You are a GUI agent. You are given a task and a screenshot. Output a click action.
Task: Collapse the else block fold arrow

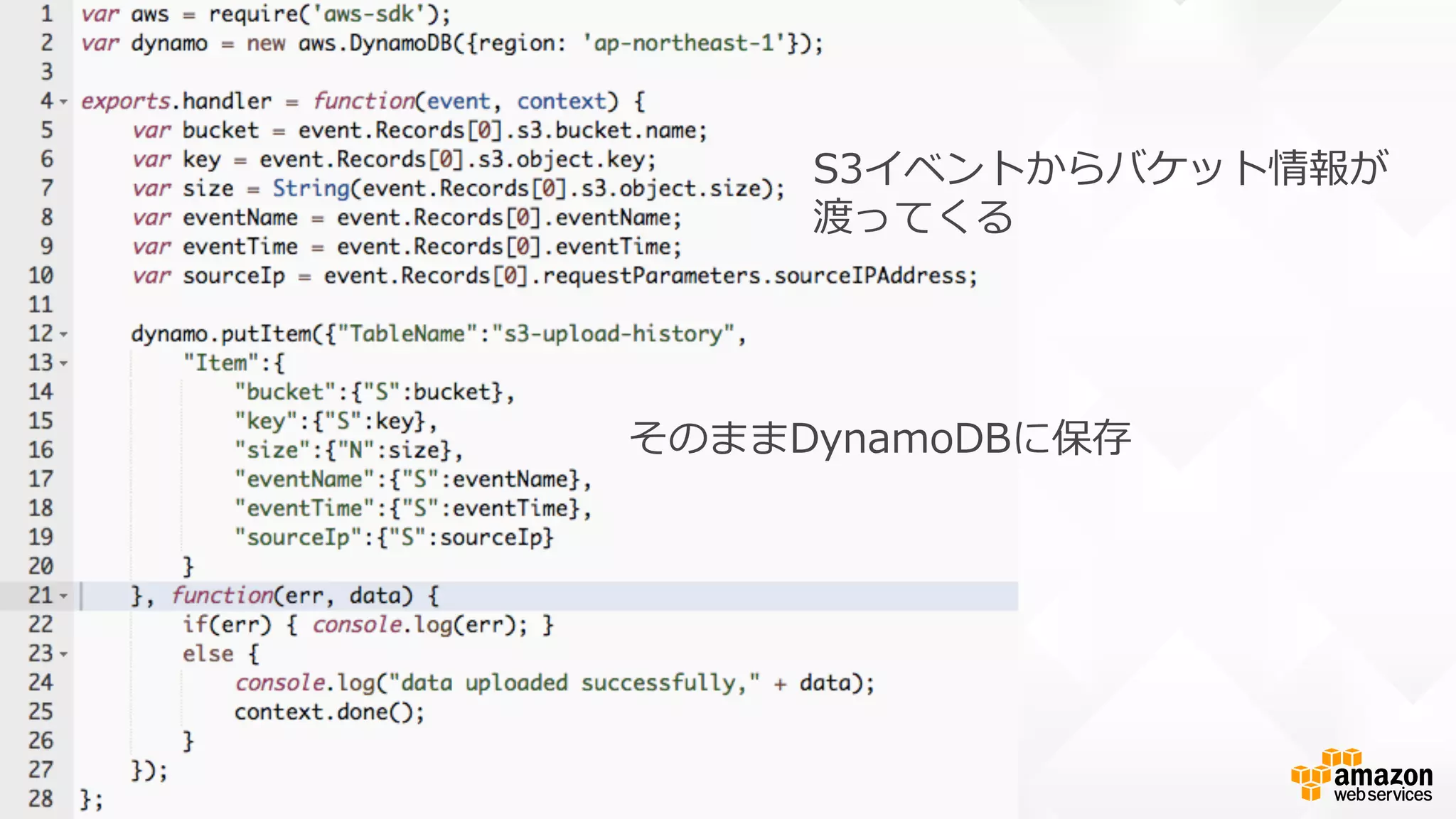[64, 655]
